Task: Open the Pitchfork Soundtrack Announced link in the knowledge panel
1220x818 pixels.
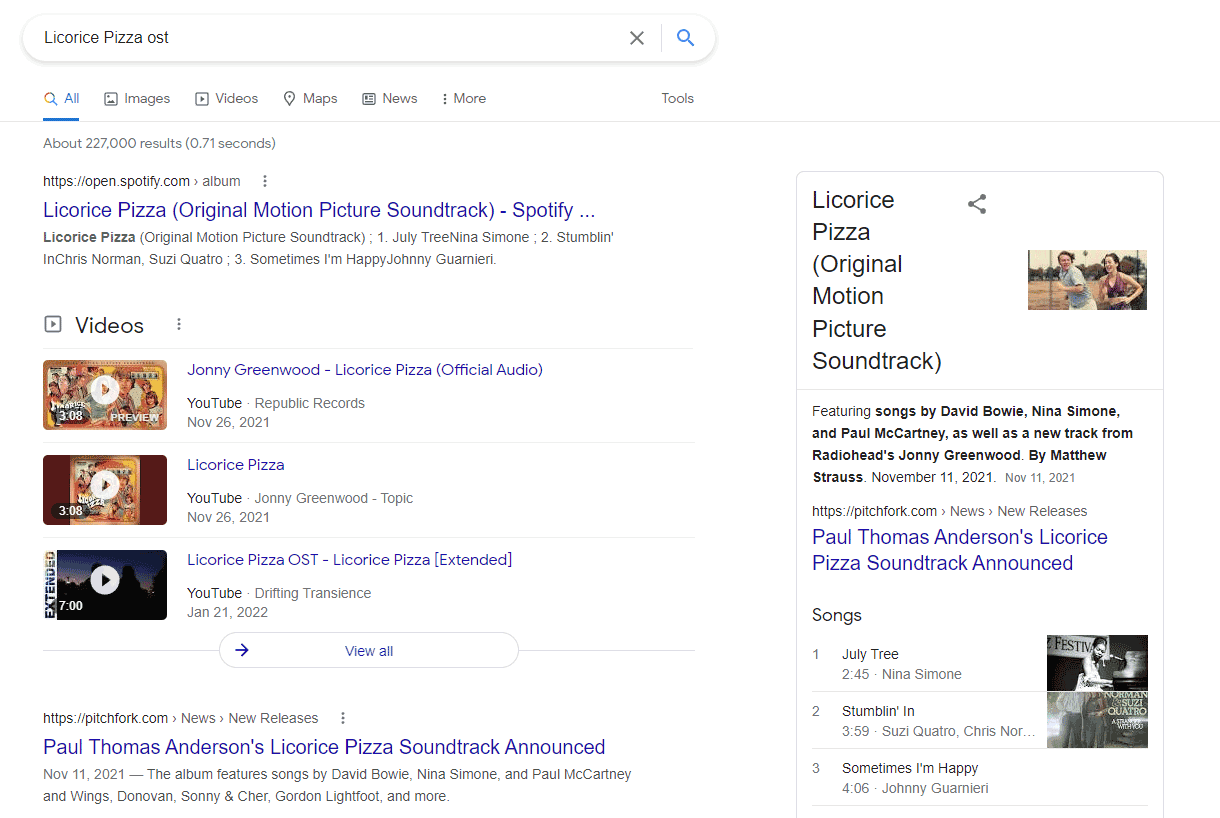Action: point(960,550)
